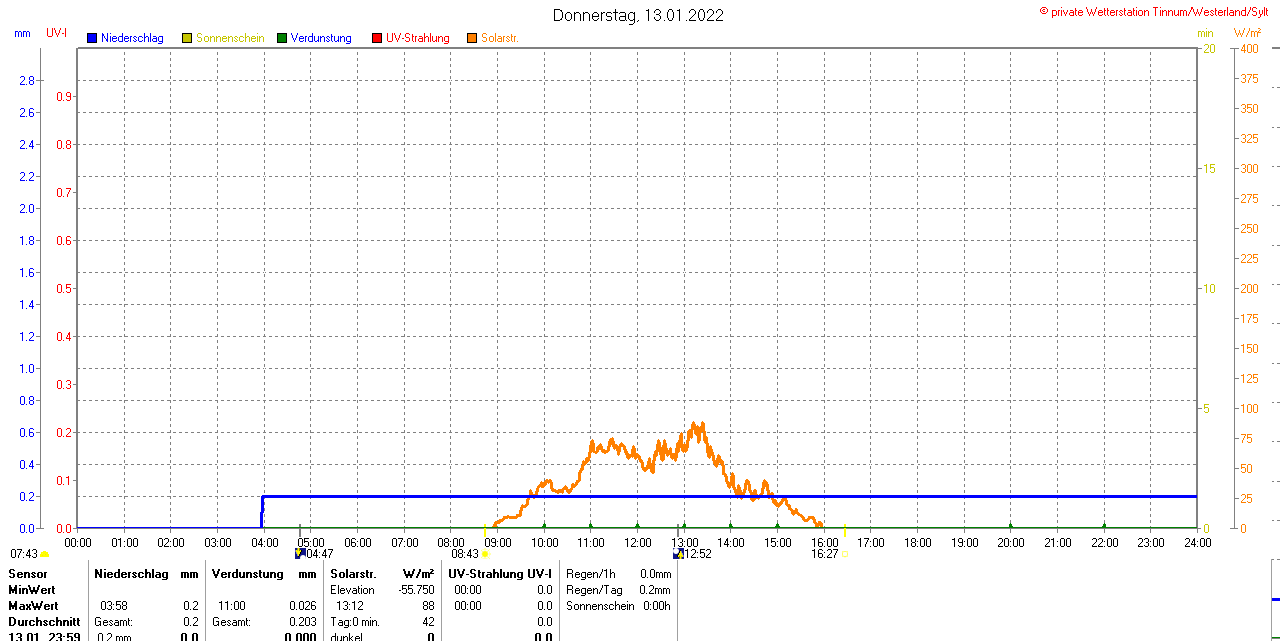1280x641 pixels.
Task: Click the Durchschnitt row label
Action: point(44,622)
